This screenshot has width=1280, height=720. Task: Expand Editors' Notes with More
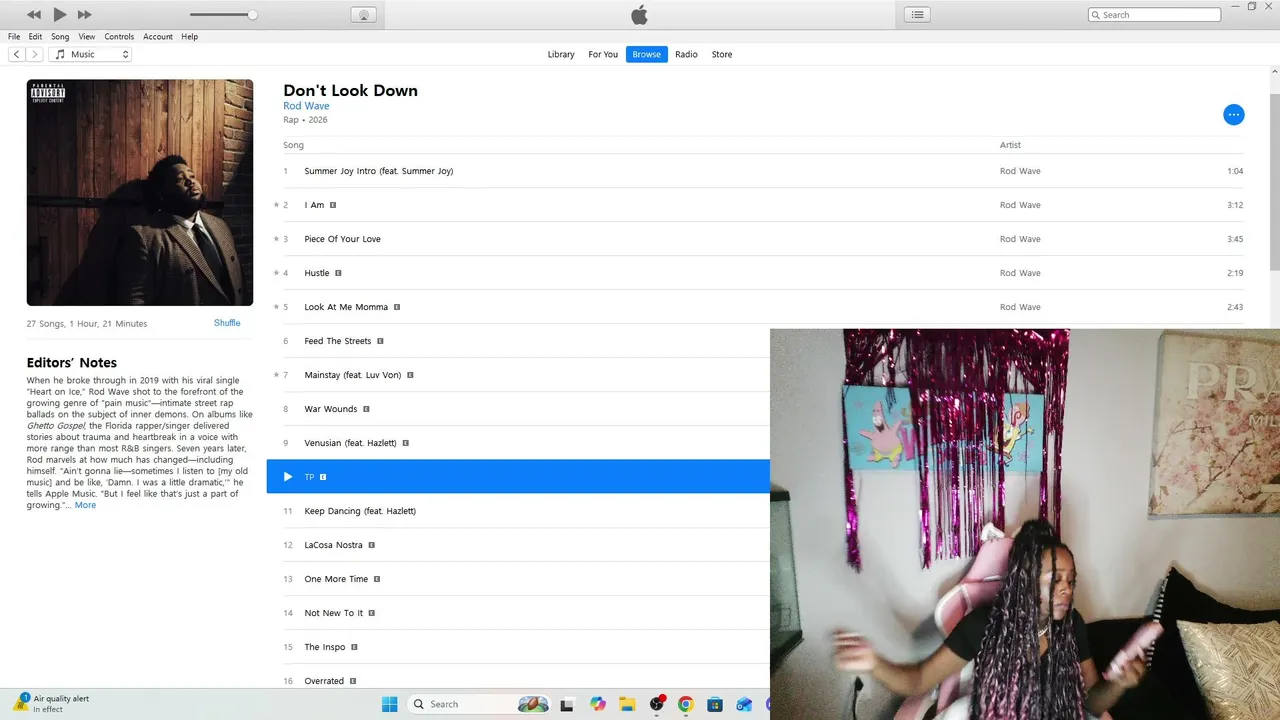[x=86, y=505]
